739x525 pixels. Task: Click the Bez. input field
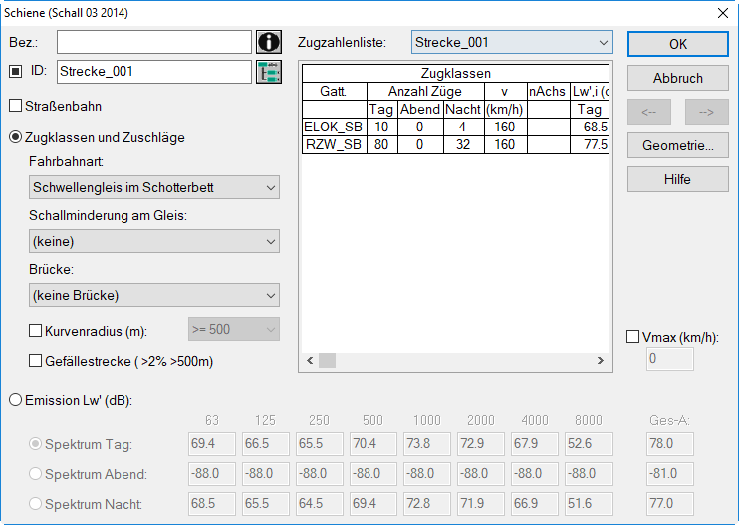click(154, 42)
